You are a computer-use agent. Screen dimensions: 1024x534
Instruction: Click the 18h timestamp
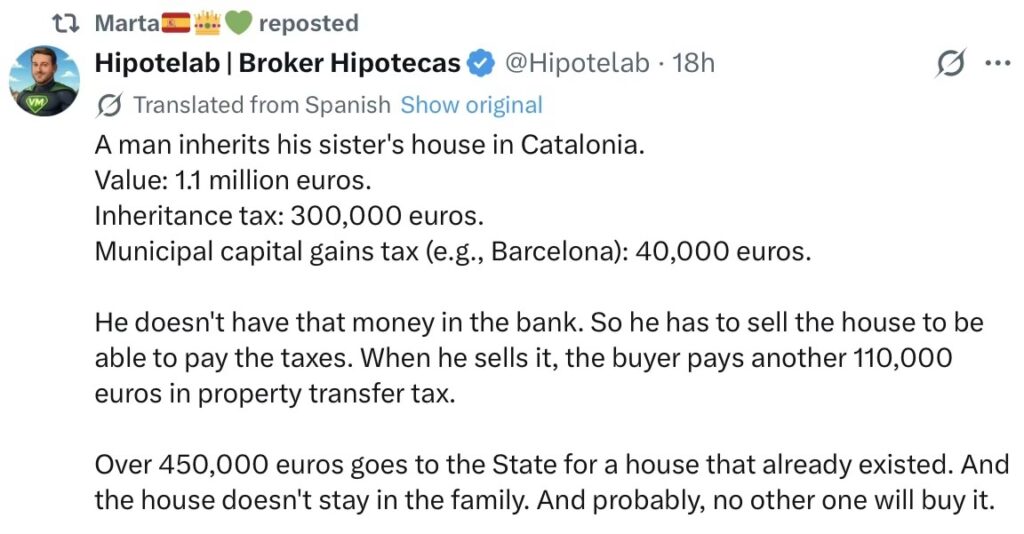click(x=694, y=64)
